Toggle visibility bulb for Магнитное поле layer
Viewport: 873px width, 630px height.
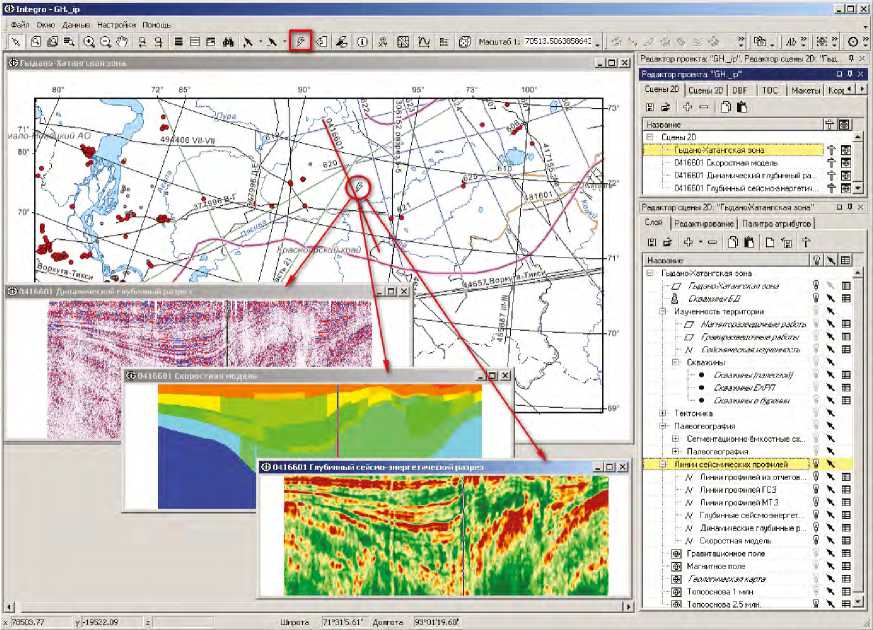click(x=817, y=566)
